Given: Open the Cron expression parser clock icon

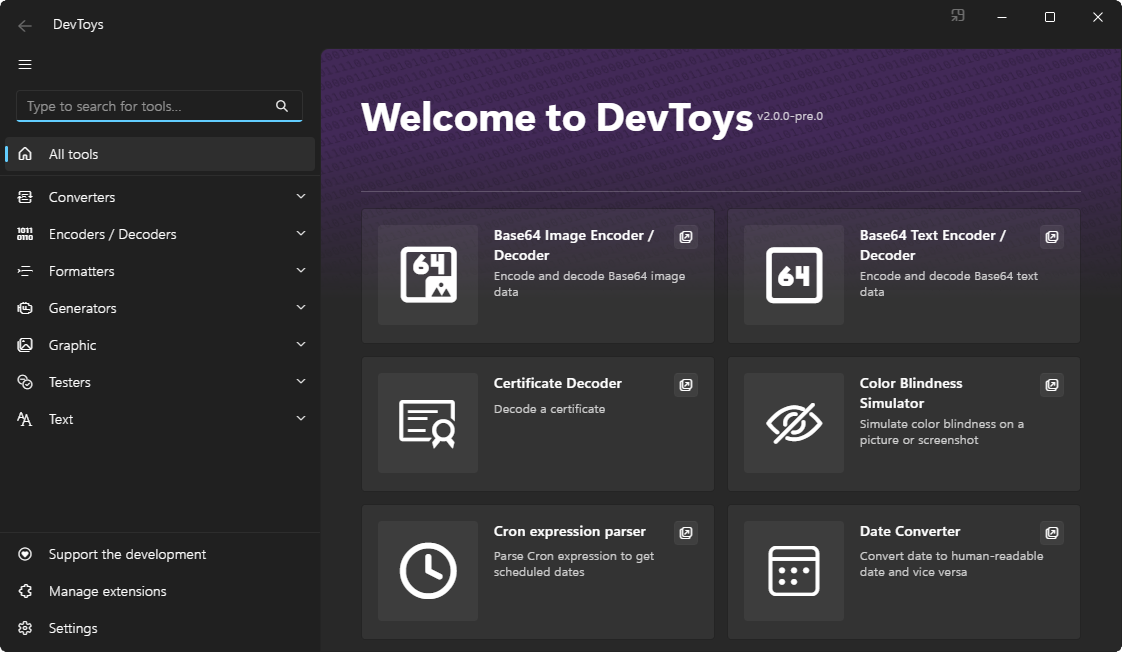Looking at the screenshot, I should click(427, 570).
